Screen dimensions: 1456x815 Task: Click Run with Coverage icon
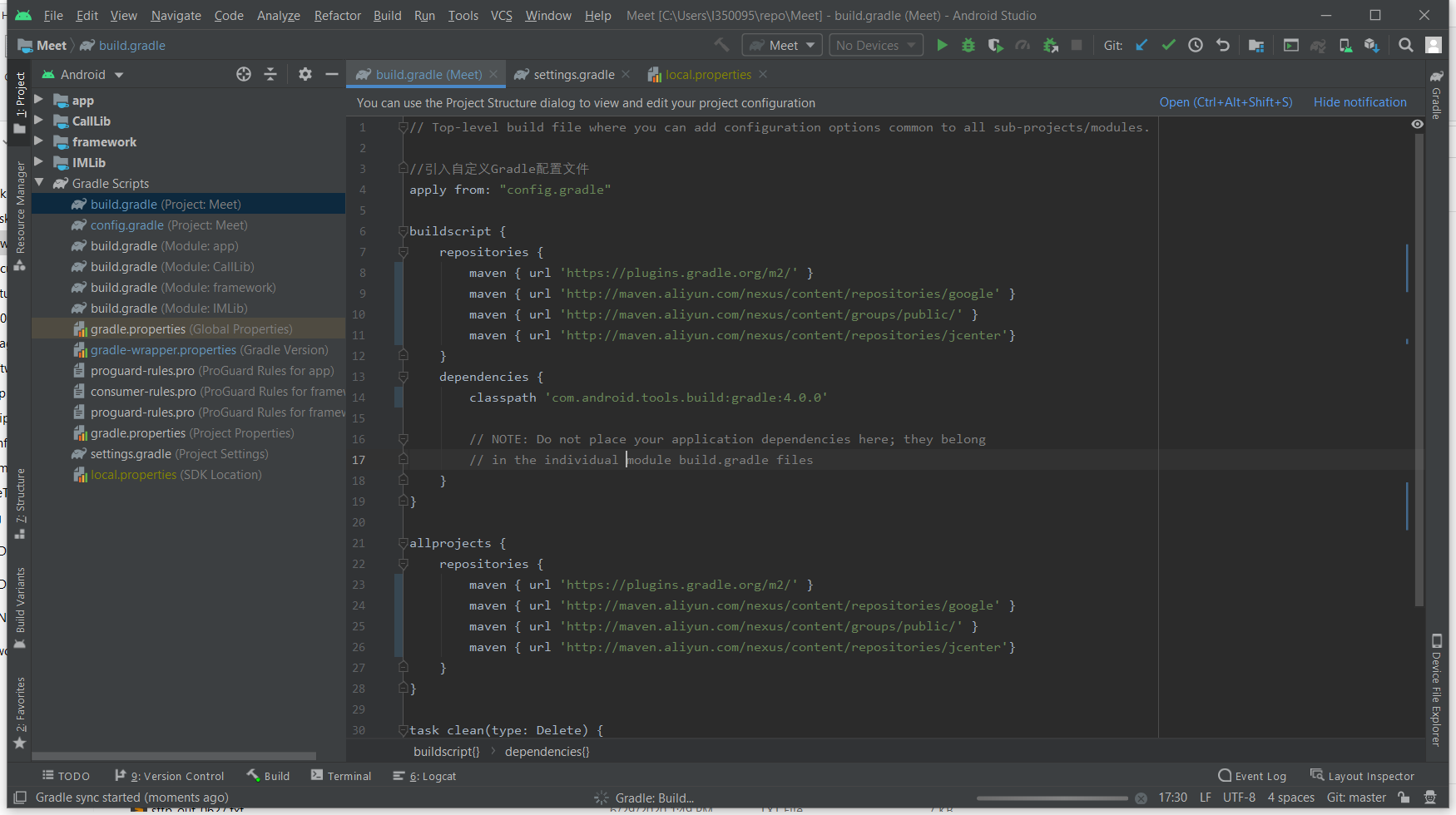(x=995, y=45)
